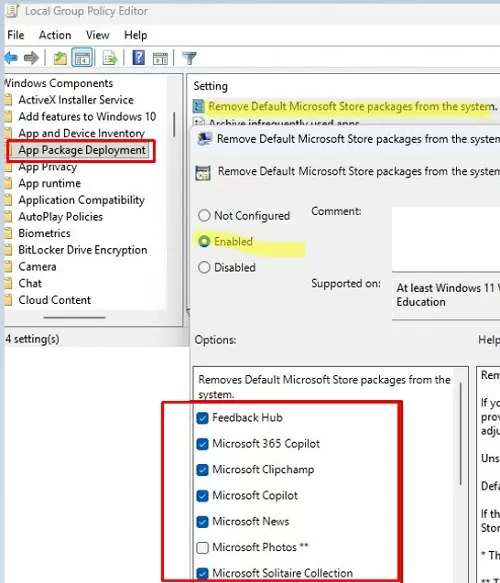Image resolution: width=500 pixels, height=583 pixels.
Task: Uncheck the Microsoft Copilot checkbox
Action: pos(202,496)
